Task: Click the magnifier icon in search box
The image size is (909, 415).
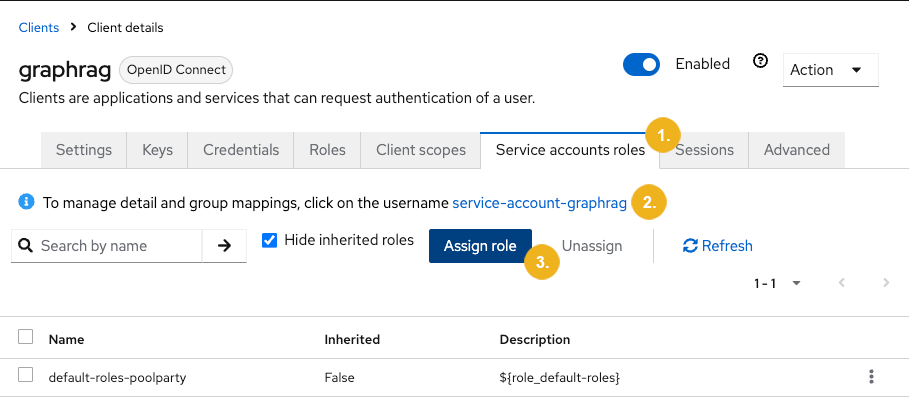Action: click(25, 246)
